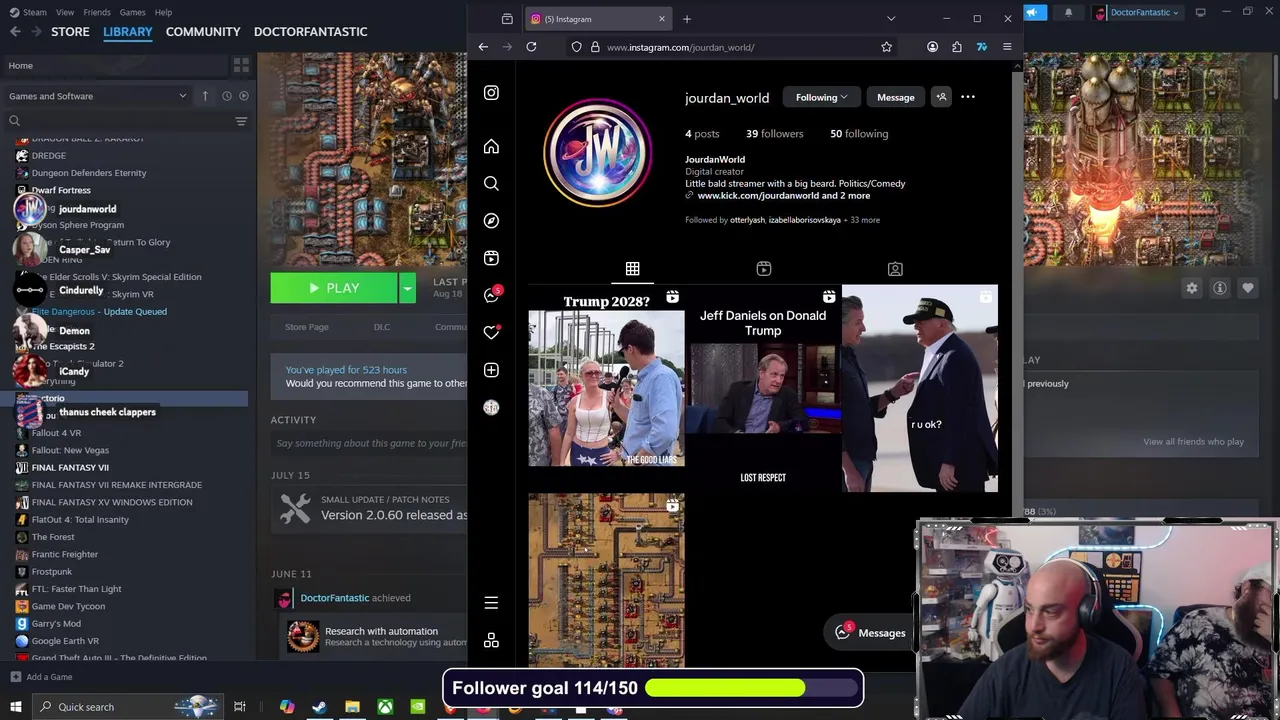
Task: Open Instagram search in sidebar
Action: click(491, 184)
